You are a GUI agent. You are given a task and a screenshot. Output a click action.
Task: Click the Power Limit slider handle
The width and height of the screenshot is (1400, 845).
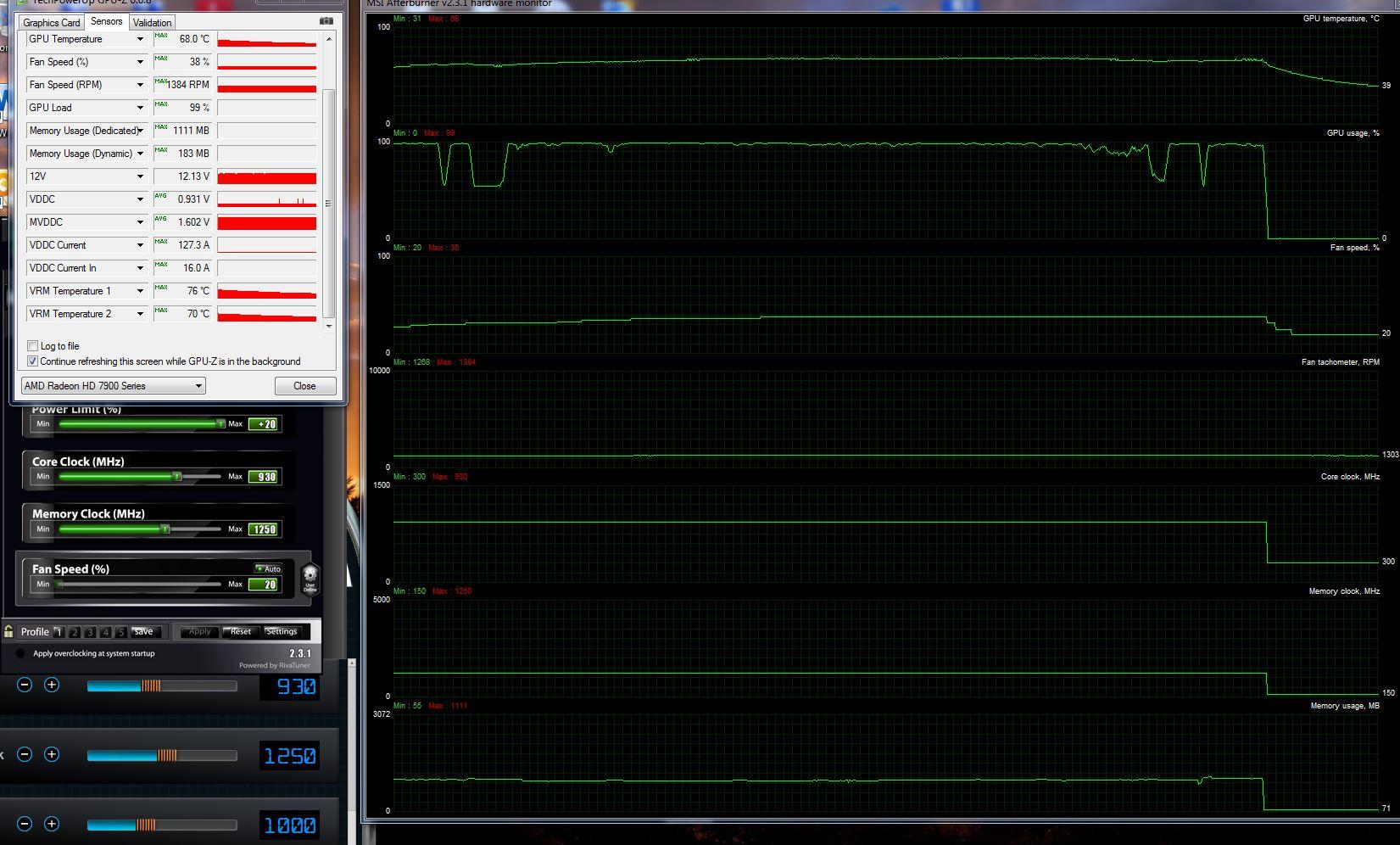click(220, 423)
